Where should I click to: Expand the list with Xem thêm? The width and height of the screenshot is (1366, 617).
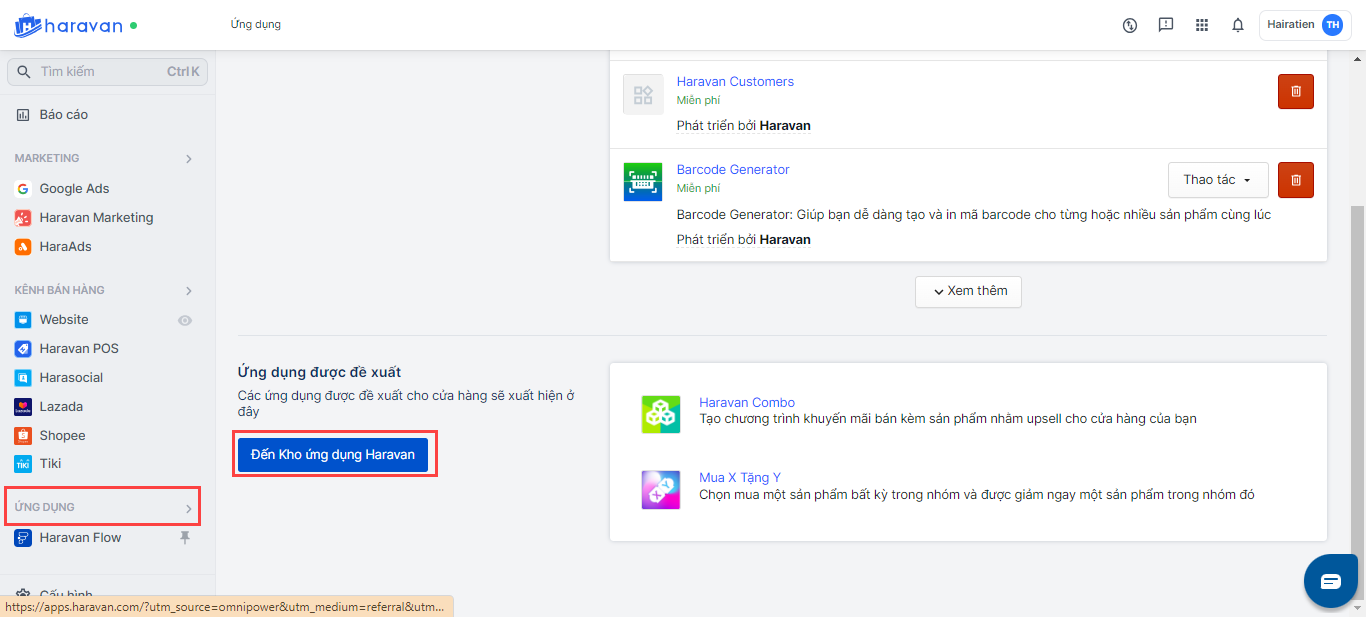coord(968,291)
